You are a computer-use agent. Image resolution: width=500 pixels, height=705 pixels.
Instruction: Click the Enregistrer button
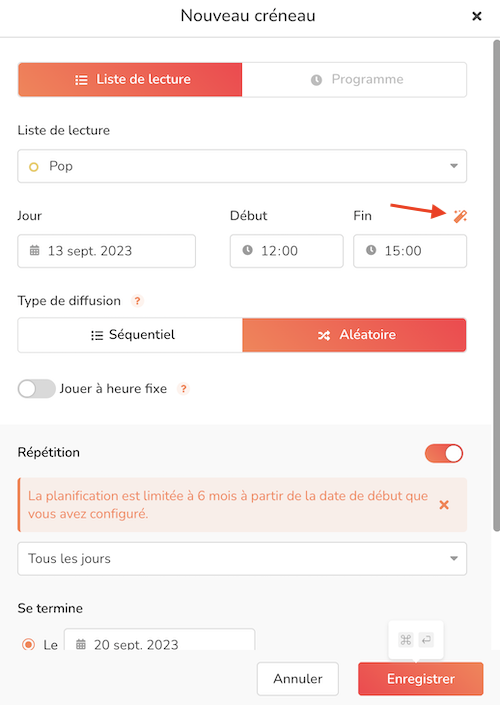420,678
